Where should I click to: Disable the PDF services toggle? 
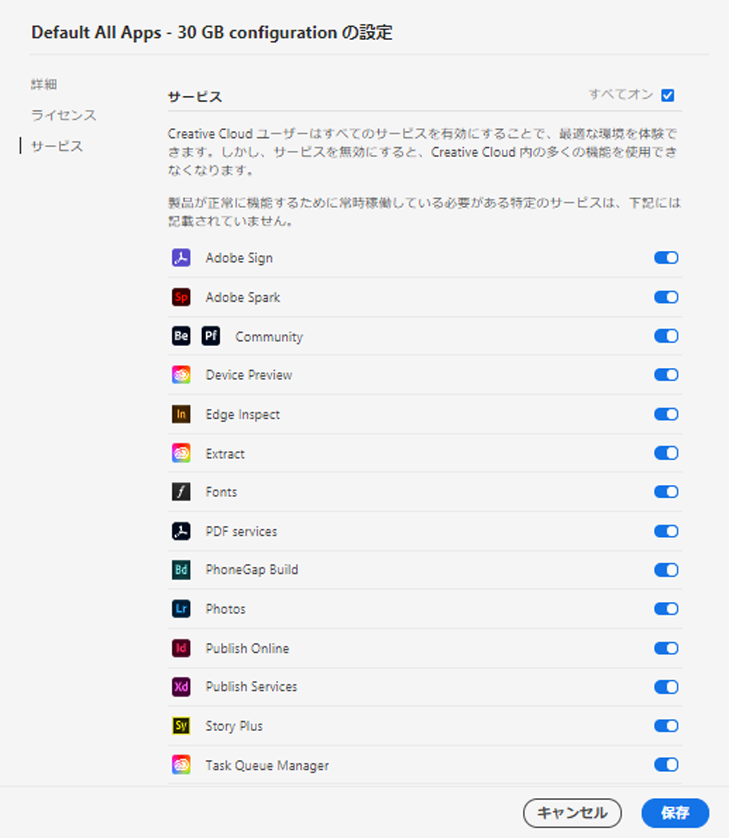pos(666,531)
